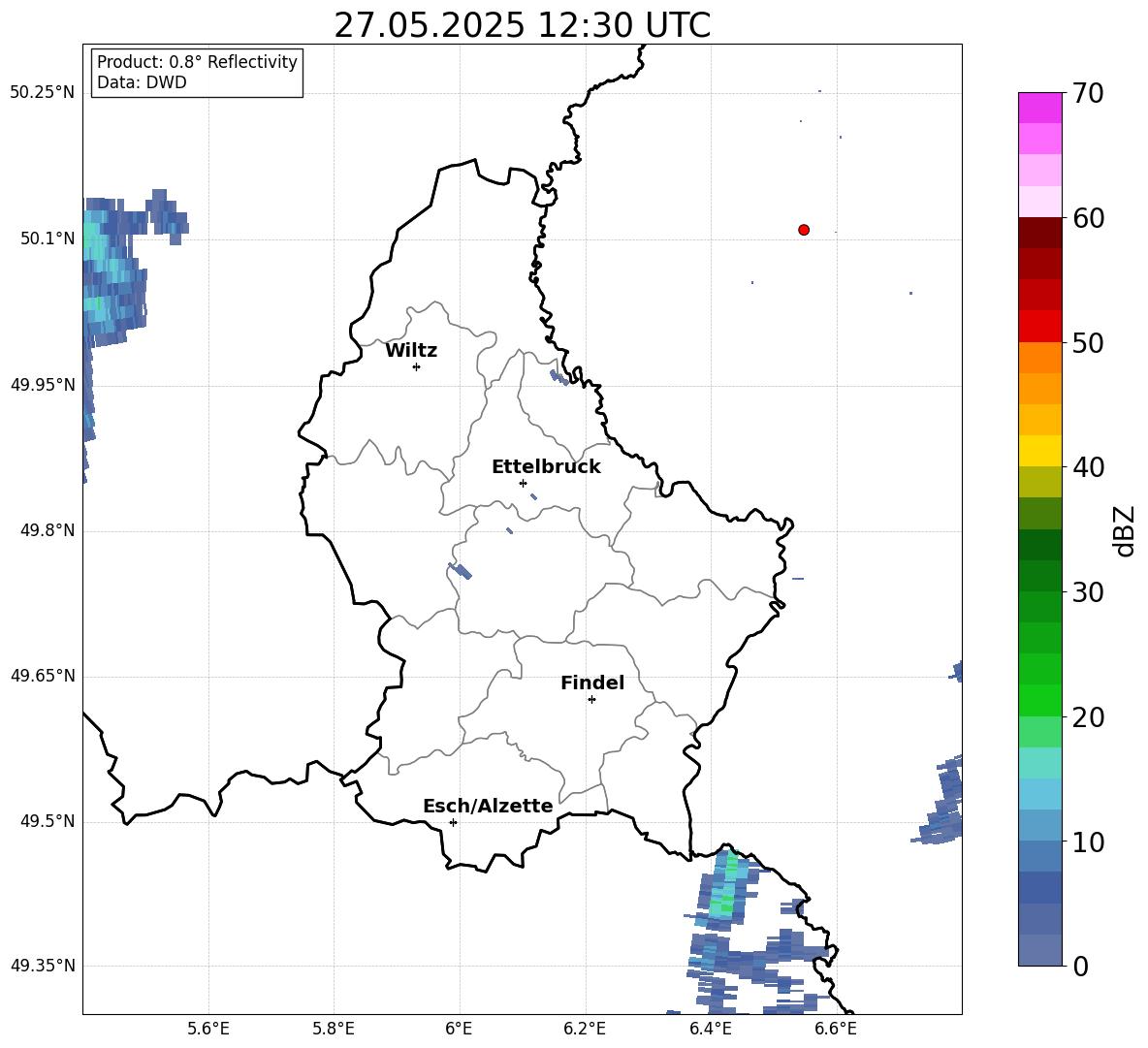Click the Wiltz station cross marker
The width and height of the screenshot is (1148, 1048).
coord(417,366)
